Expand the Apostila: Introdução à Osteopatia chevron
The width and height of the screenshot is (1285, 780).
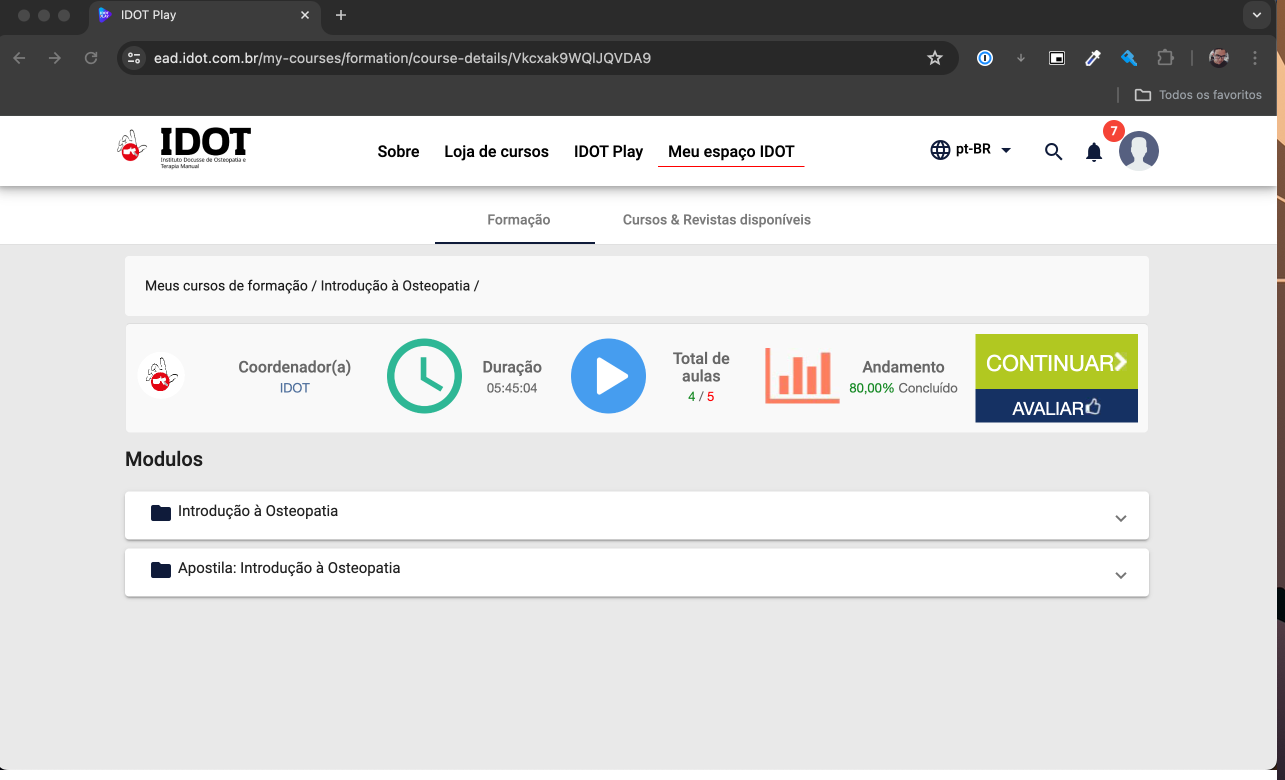[x=1121, y=575]
